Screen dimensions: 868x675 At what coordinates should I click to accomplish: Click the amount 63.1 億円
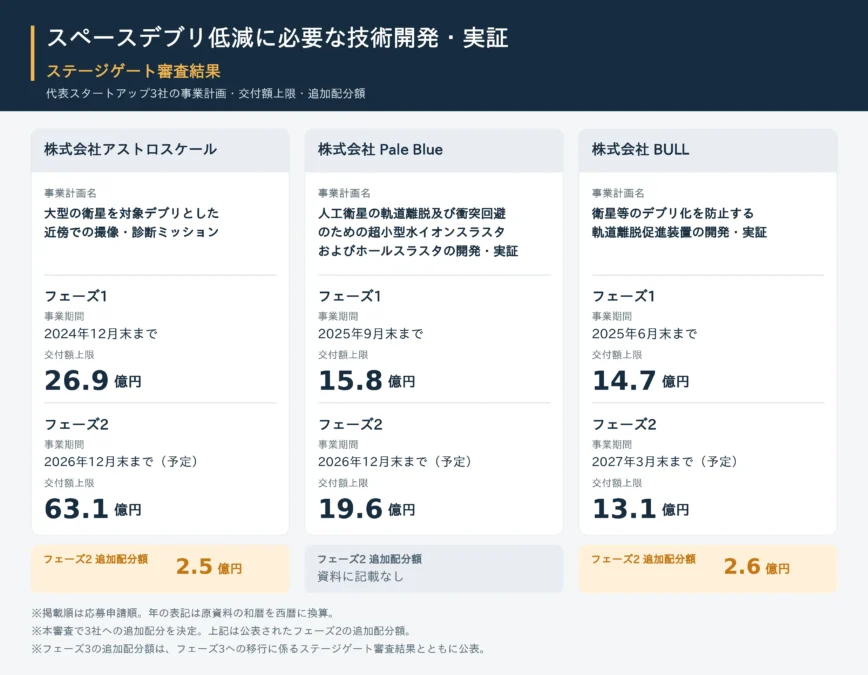(93, 509)
